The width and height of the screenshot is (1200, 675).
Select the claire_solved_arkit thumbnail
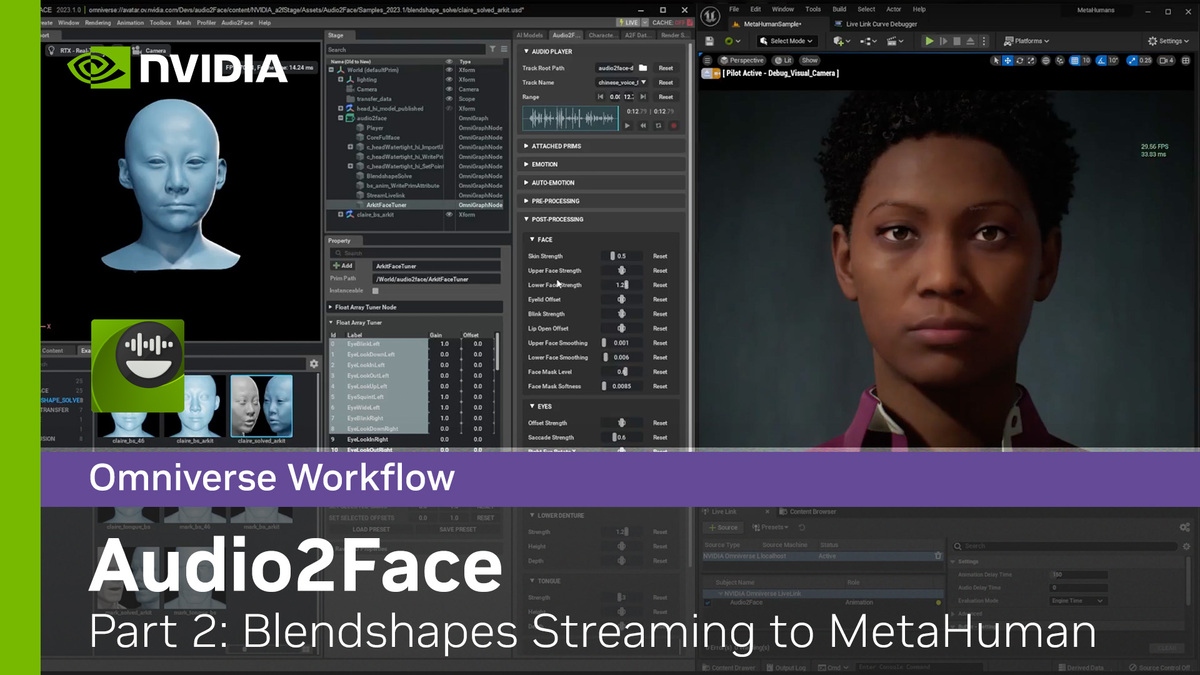(261, 406)
